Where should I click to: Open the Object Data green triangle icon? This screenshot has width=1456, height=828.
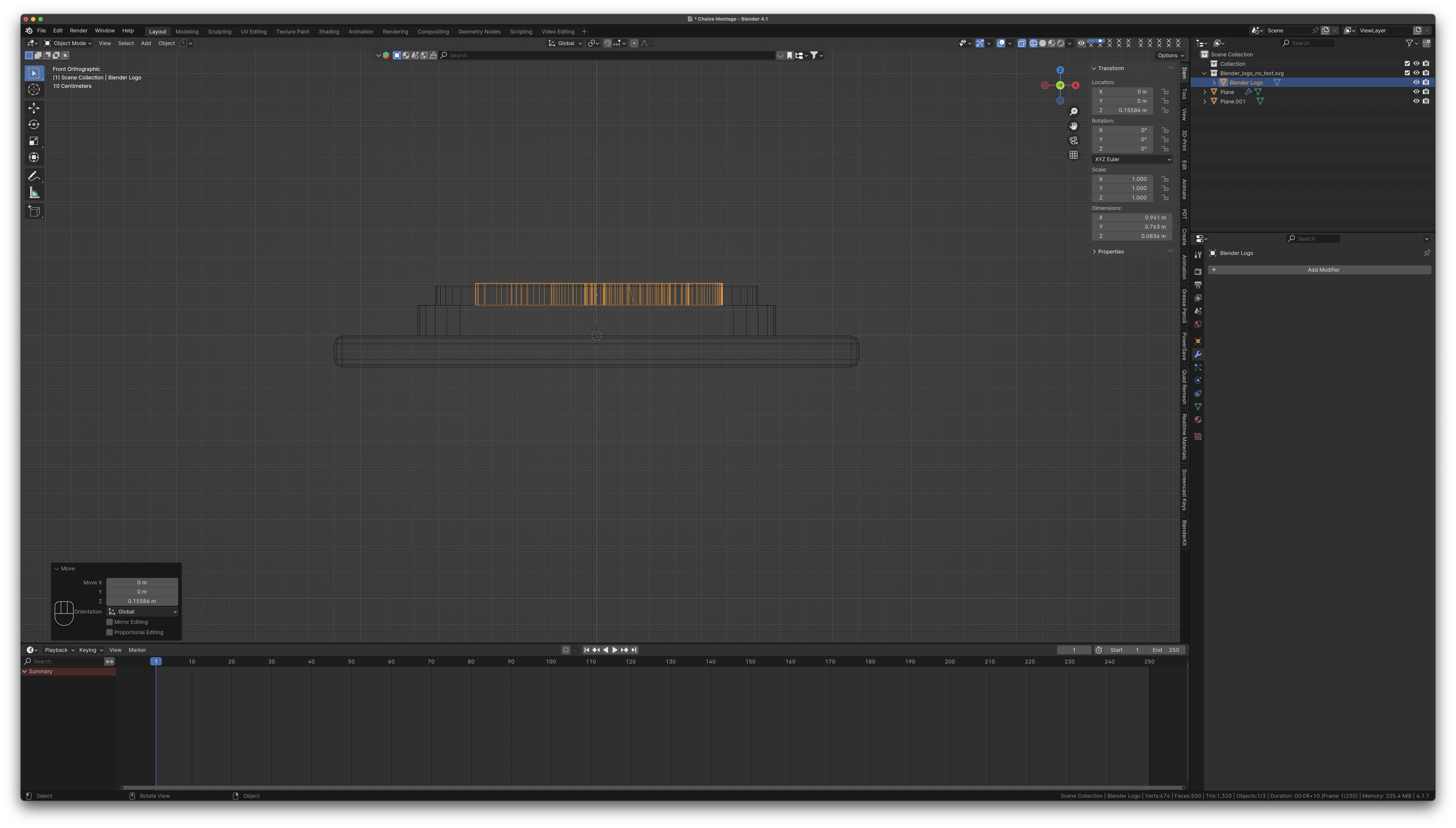click(x=1198, y=407)
